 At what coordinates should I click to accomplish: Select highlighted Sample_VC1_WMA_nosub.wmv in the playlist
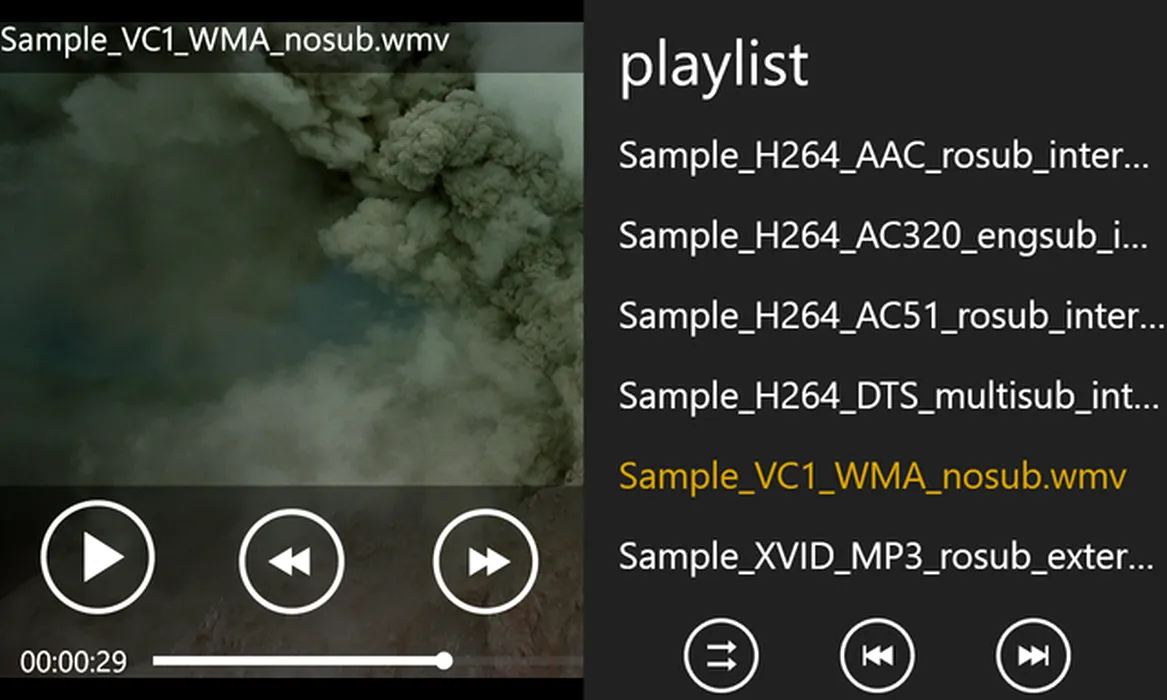[x=872, y=476]
